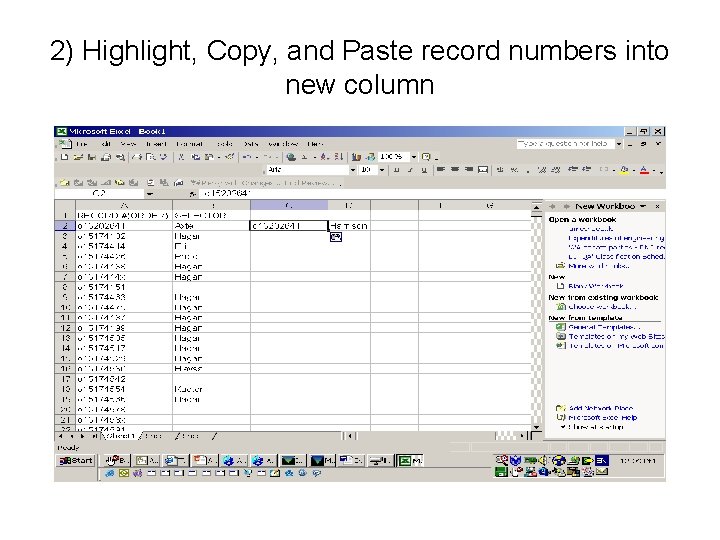
Task: Click the Fill Color paint bucket swatch
Action: [x=624, y=169]
